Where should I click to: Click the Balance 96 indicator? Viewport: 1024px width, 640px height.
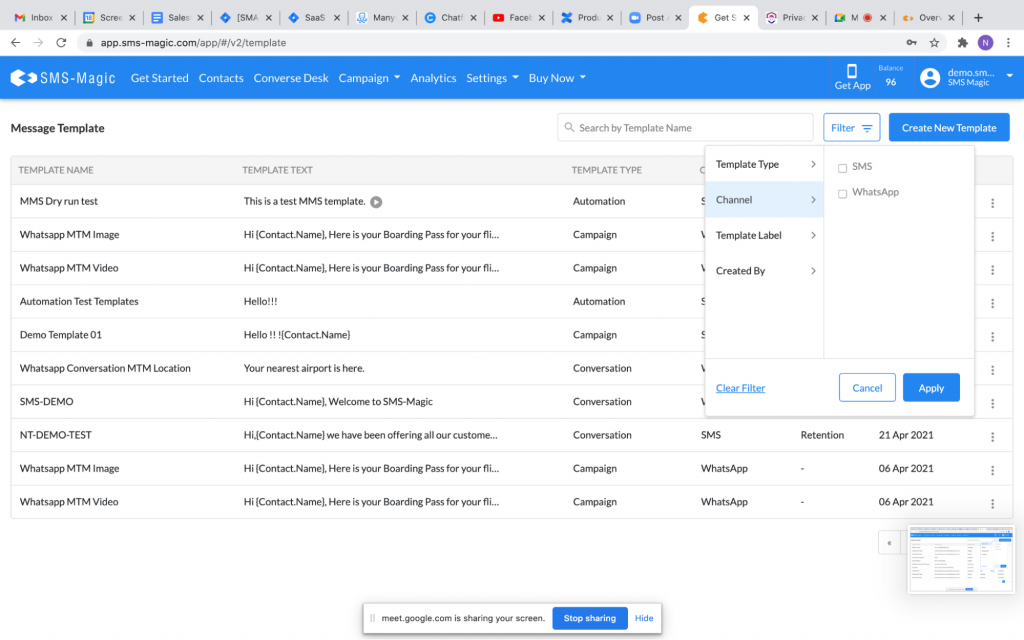(x=890, y=76)
